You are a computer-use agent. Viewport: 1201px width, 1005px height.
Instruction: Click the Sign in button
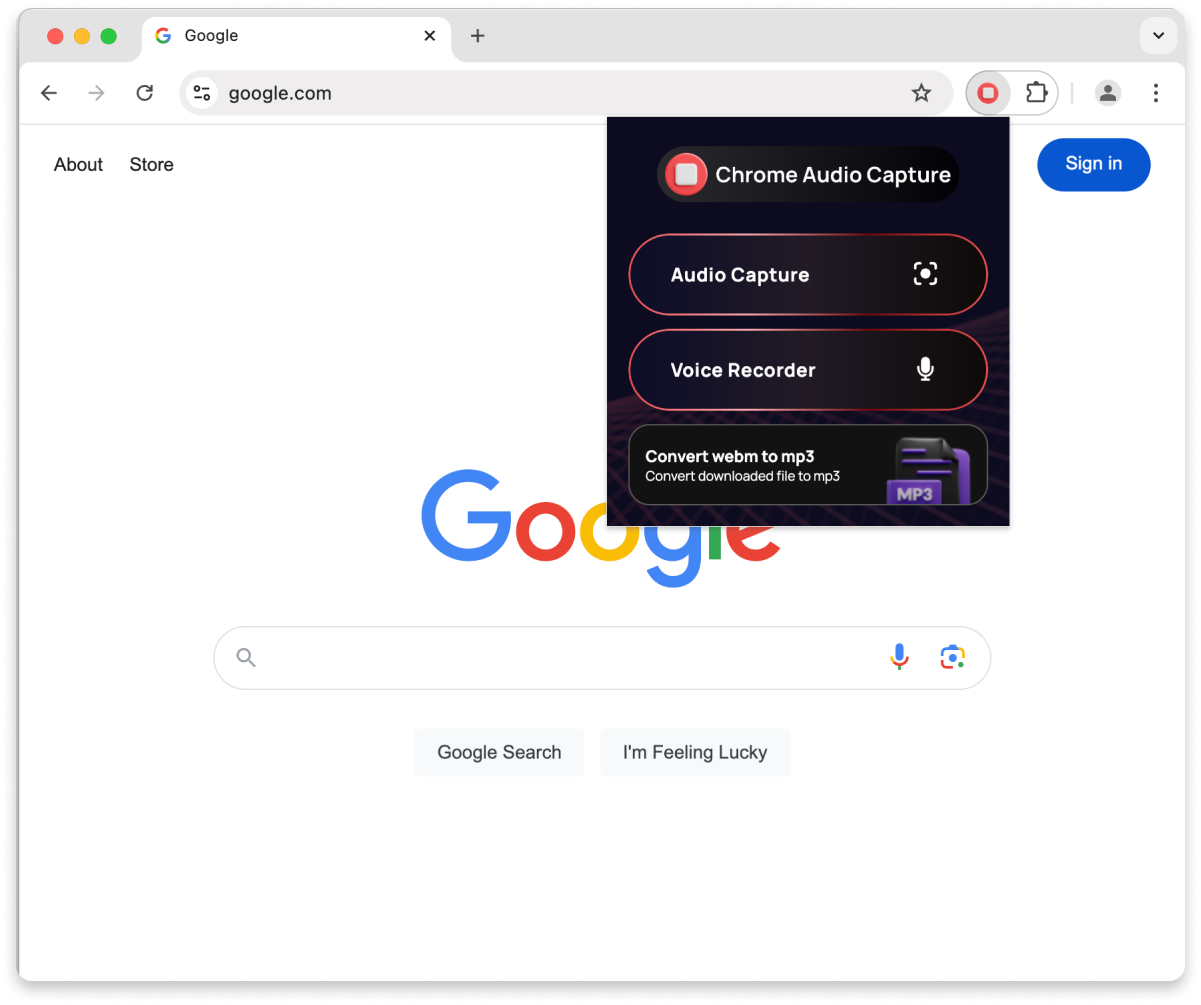(x=1094, y=164)
